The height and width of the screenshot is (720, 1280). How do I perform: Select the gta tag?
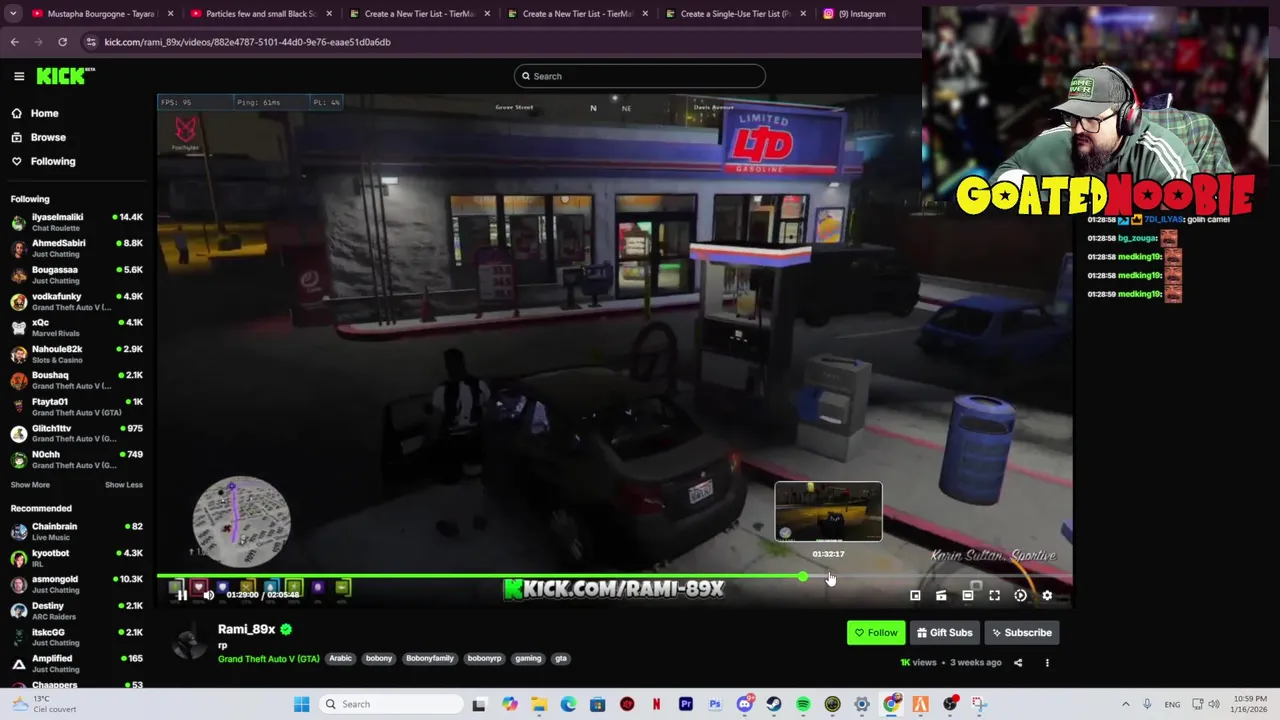561,658
